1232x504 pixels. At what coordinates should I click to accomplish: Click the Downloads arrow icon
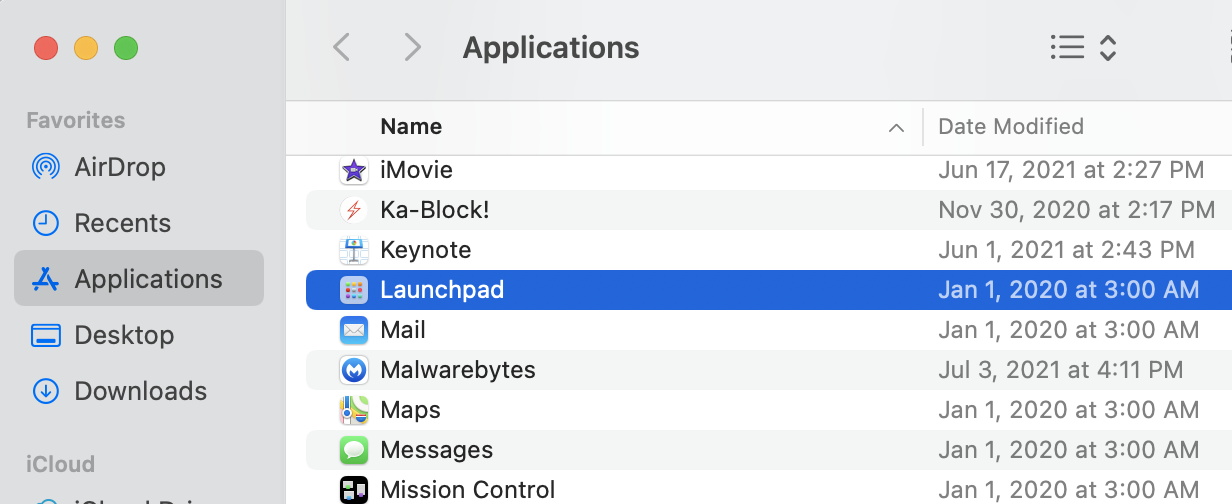point(45,391)
